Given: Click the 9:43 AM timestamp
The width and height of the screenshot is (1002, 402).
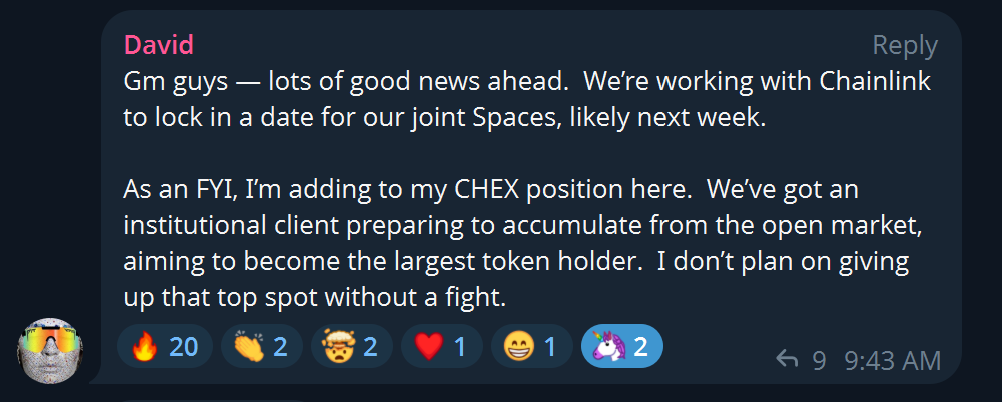Looking at the screenshot, I should pos(893,360).
